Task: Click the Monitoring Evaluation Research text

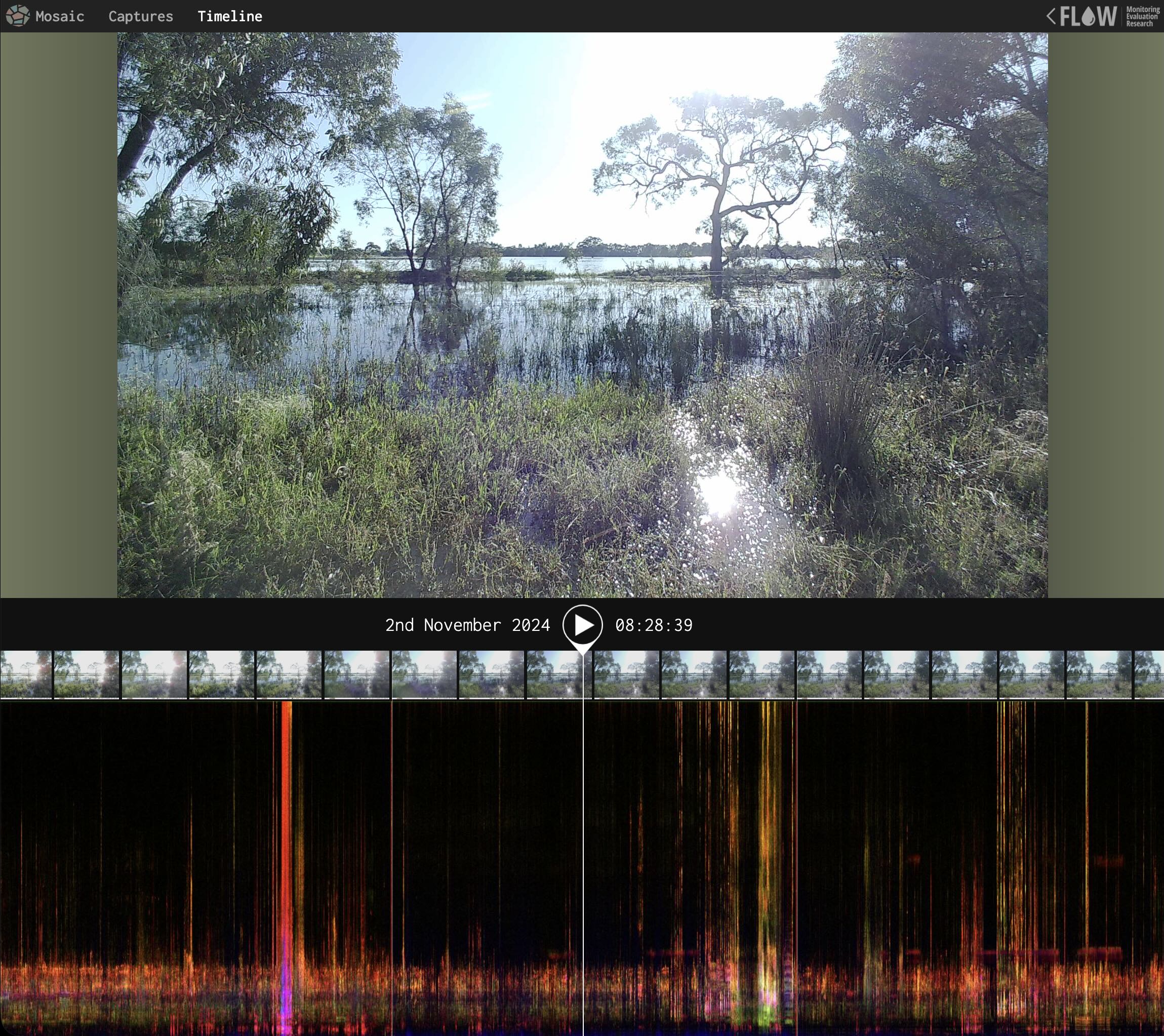Action: coord(1142,16)
